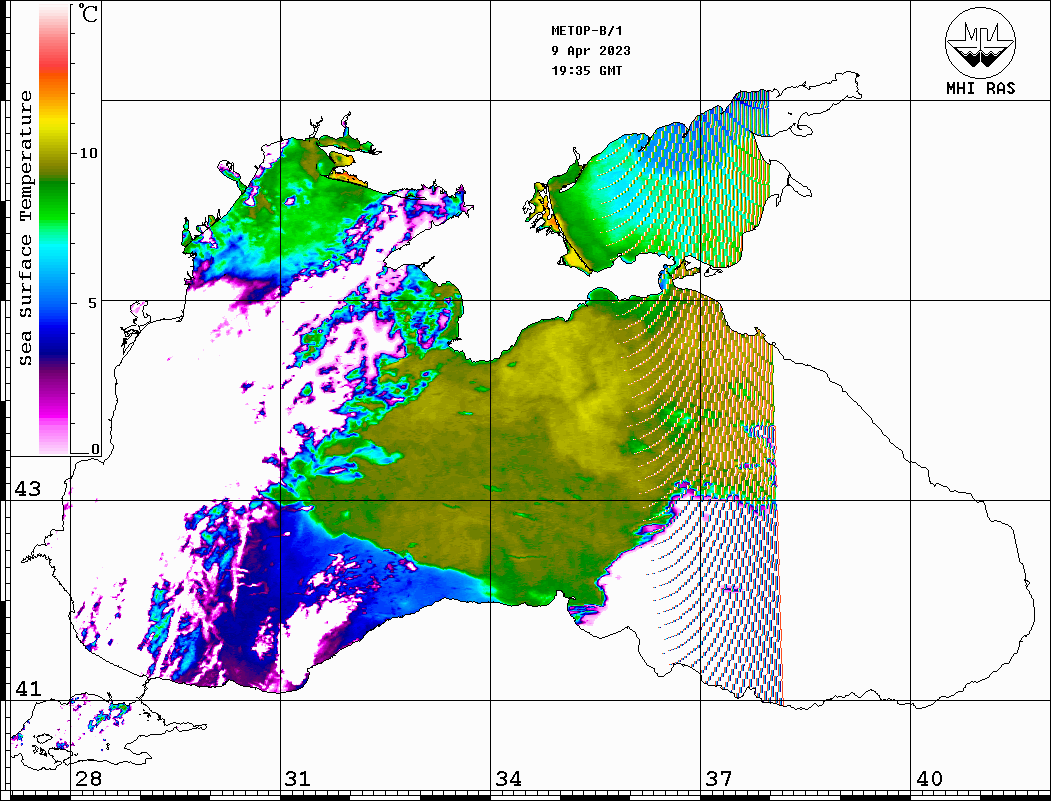
Task: Click the MHI RAS circular logo
Action: (x=981, y=42)
